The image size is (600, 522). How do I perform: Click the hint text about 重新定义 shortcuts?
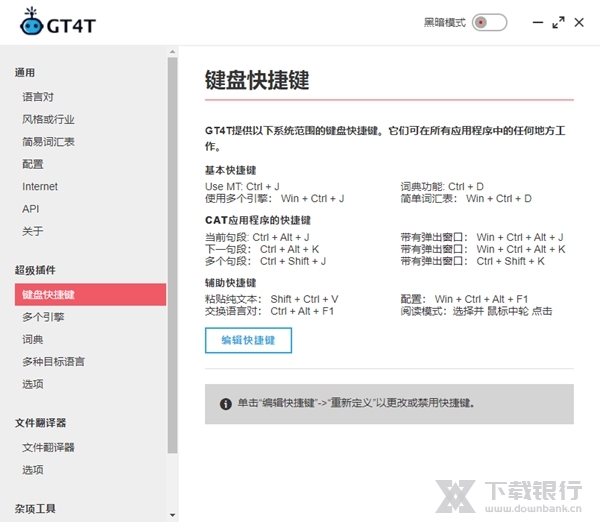point(356,403)
